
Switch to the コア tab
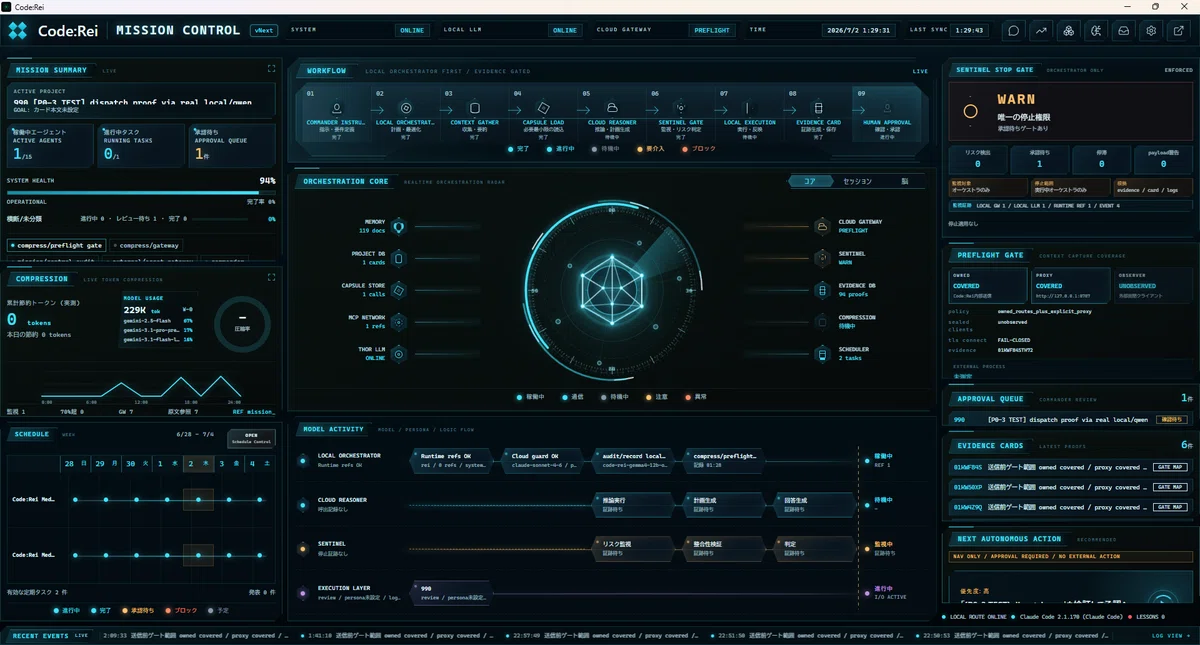811,181
